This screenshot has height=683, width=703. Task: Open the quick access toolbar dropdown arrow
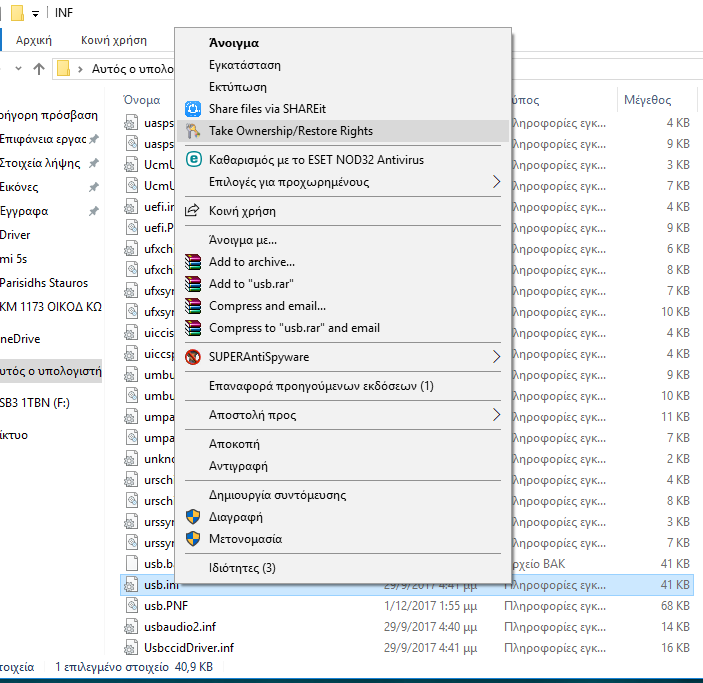pos(36,14)
